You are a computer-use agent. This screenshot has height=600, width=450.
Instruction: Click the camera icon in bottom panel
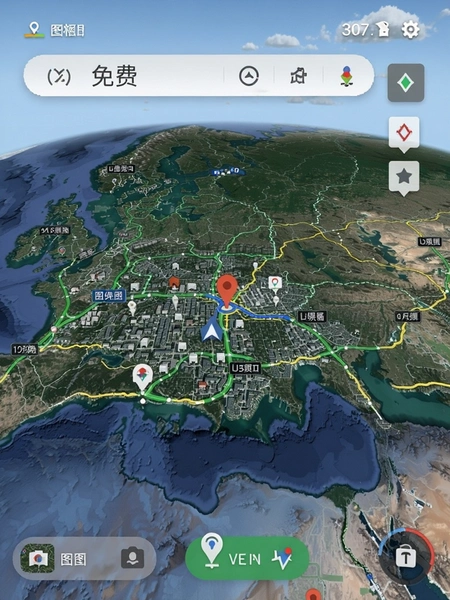(x=132, y=558)
